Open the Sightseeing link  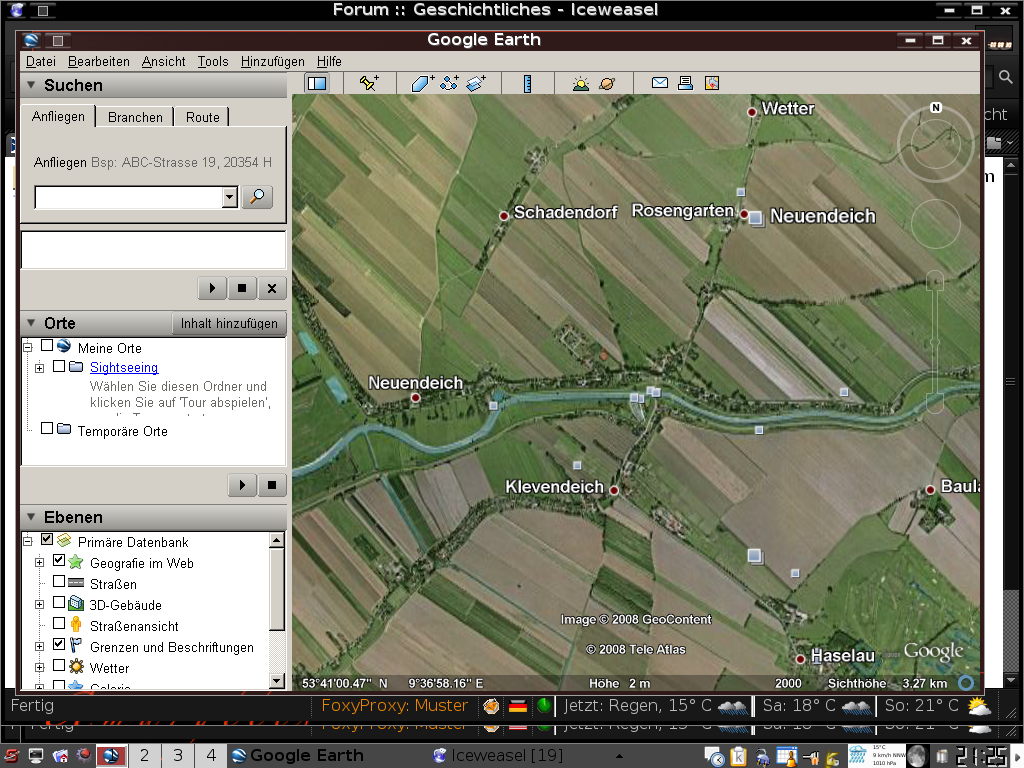[124, 368]
